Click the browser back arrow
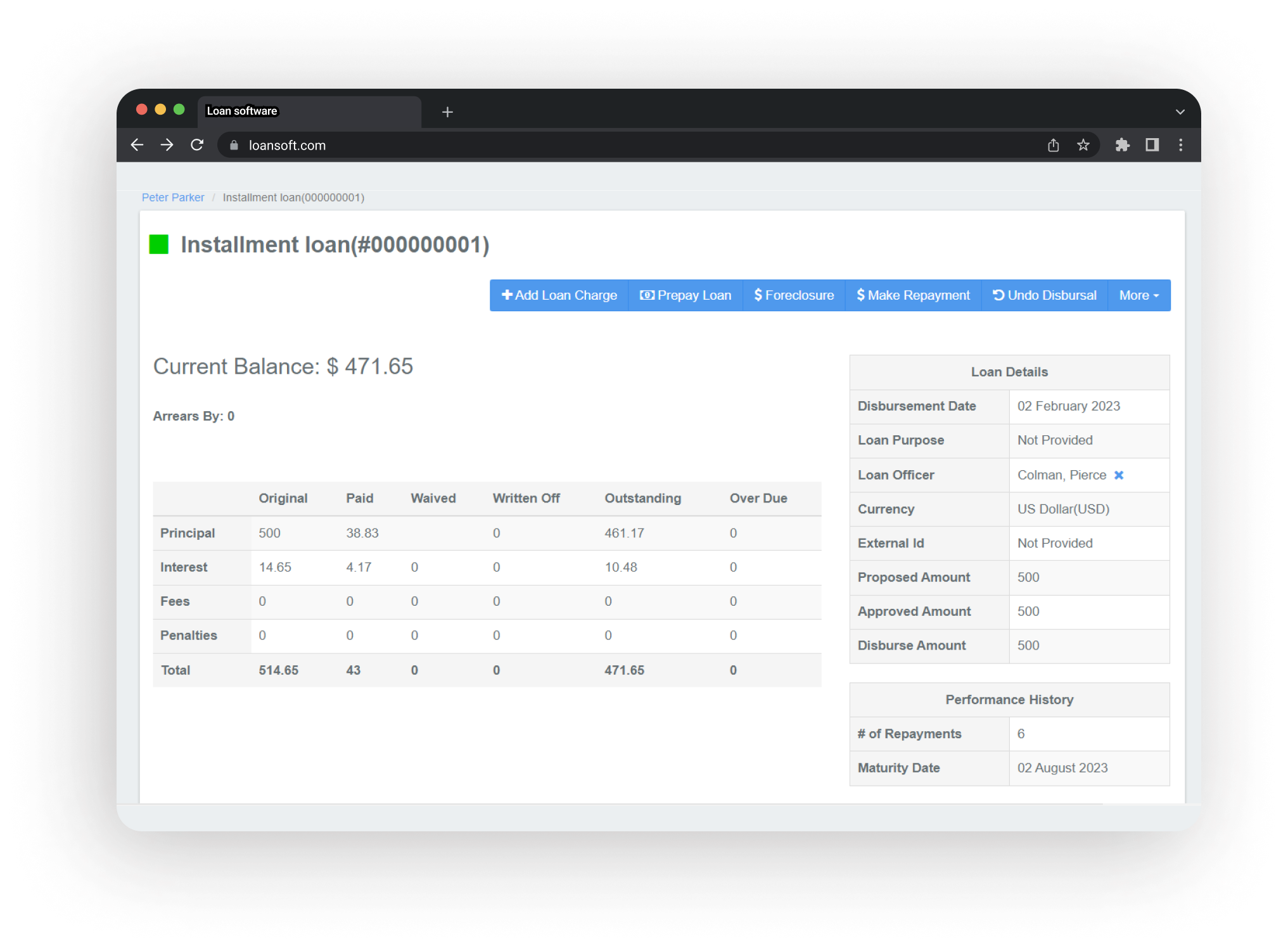Image resolution: width=1288 pixels, height=946 pixels. tap(137, 145)
